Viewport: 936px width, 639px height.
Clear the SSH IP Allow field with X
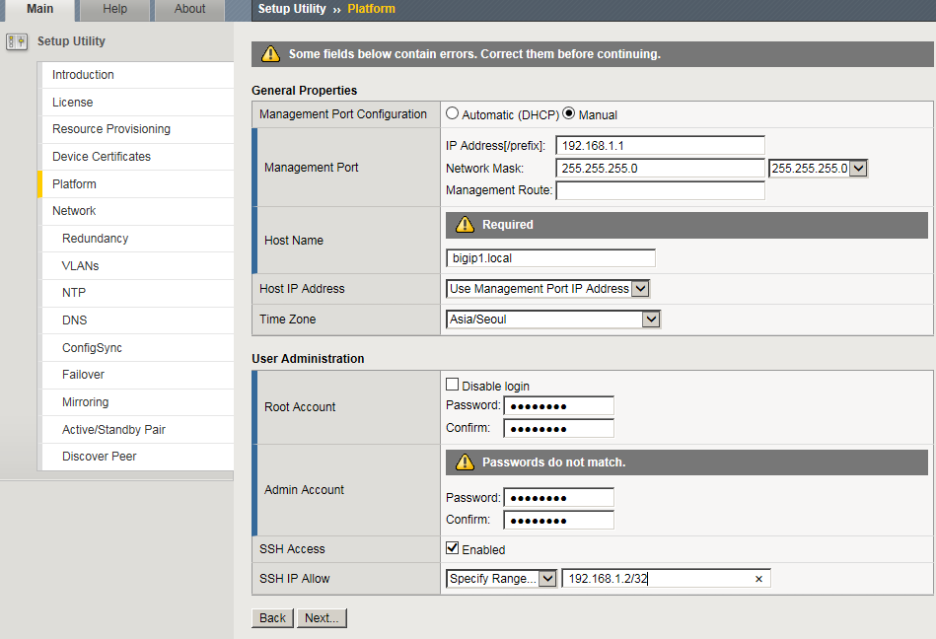[758, 579]
